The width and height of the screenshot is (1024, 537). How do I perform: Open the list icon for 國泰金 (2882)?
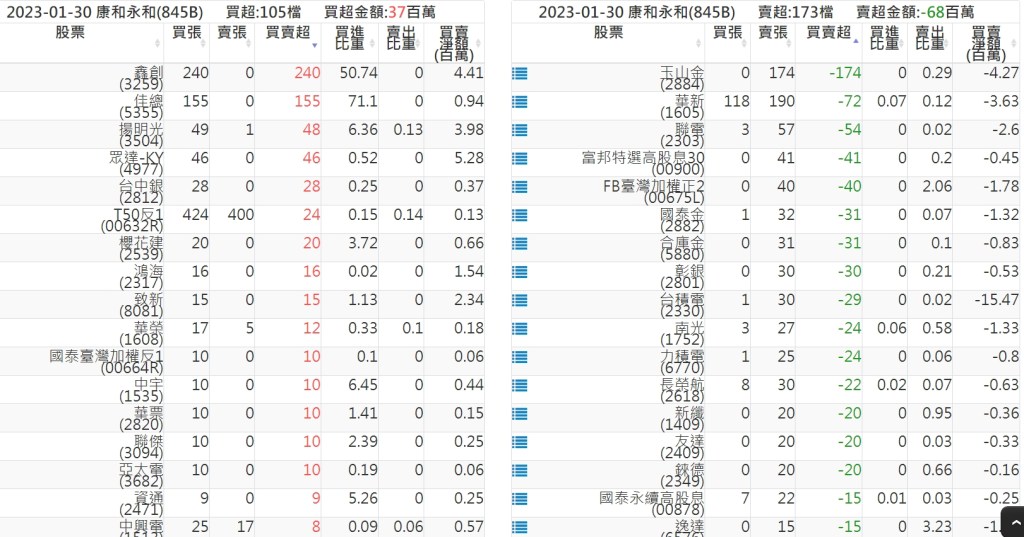coord(519,214)
